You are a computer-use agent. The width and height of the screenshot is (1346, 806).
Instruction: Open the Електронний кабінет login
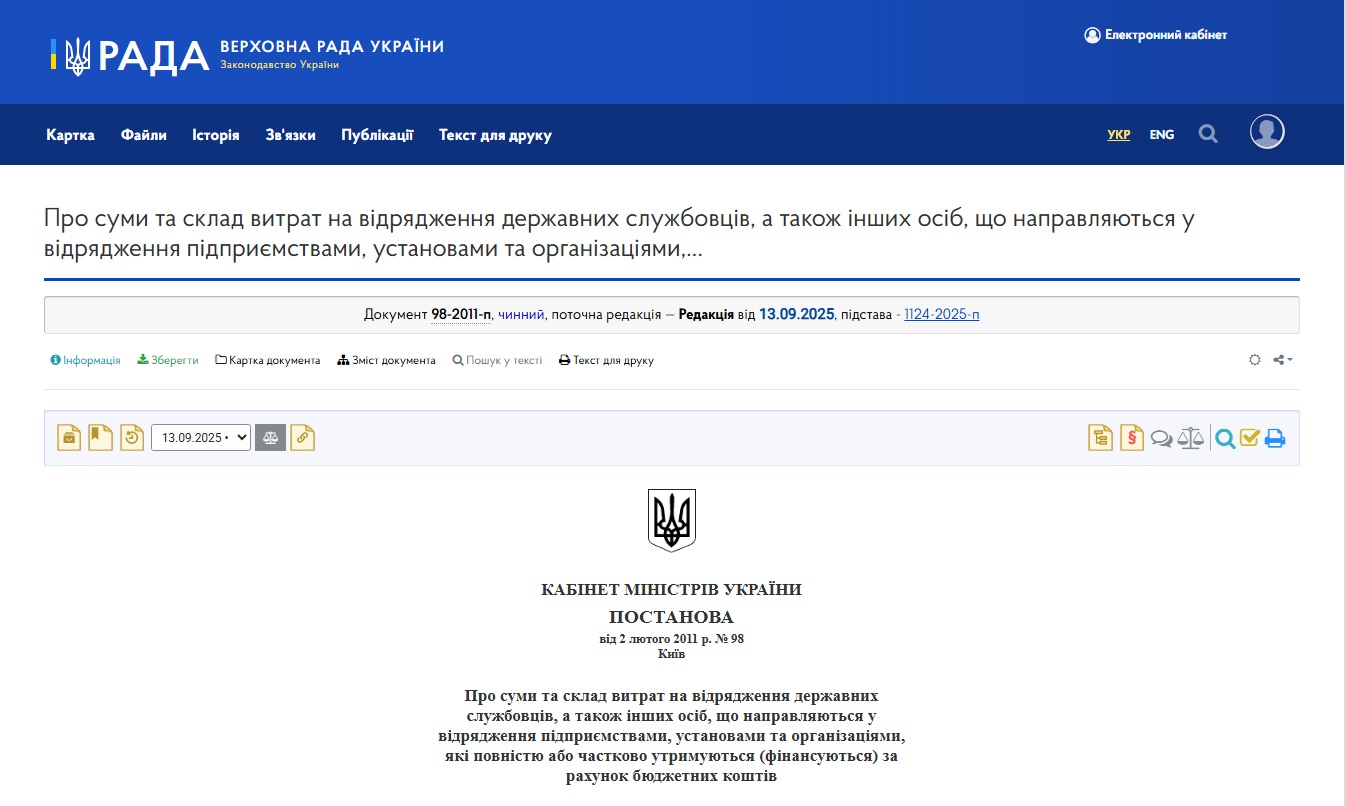1155,35
